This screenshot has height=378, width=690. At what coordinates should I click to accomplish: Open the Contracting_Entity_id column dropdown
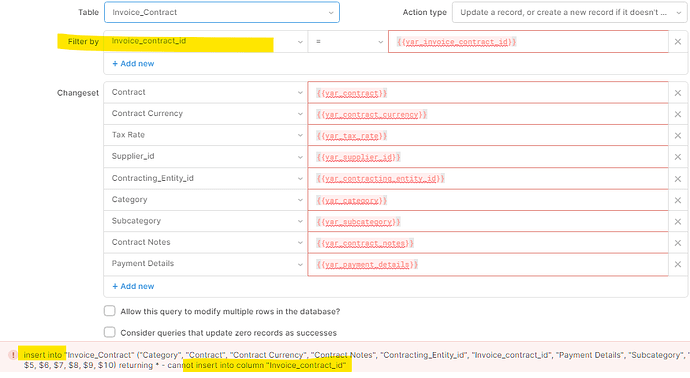(x=206, y=178)
